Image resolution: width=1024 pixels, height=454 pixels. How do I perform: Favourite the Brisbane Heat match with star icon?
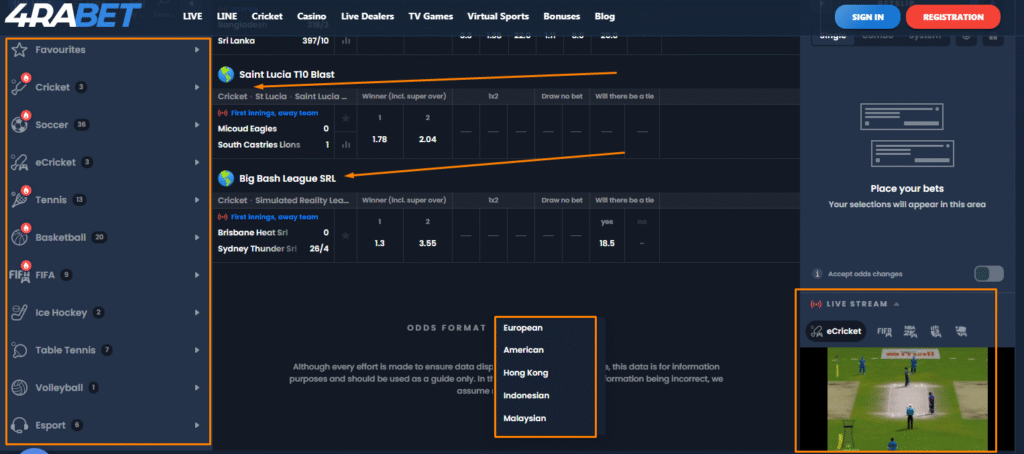pos(345,235)
